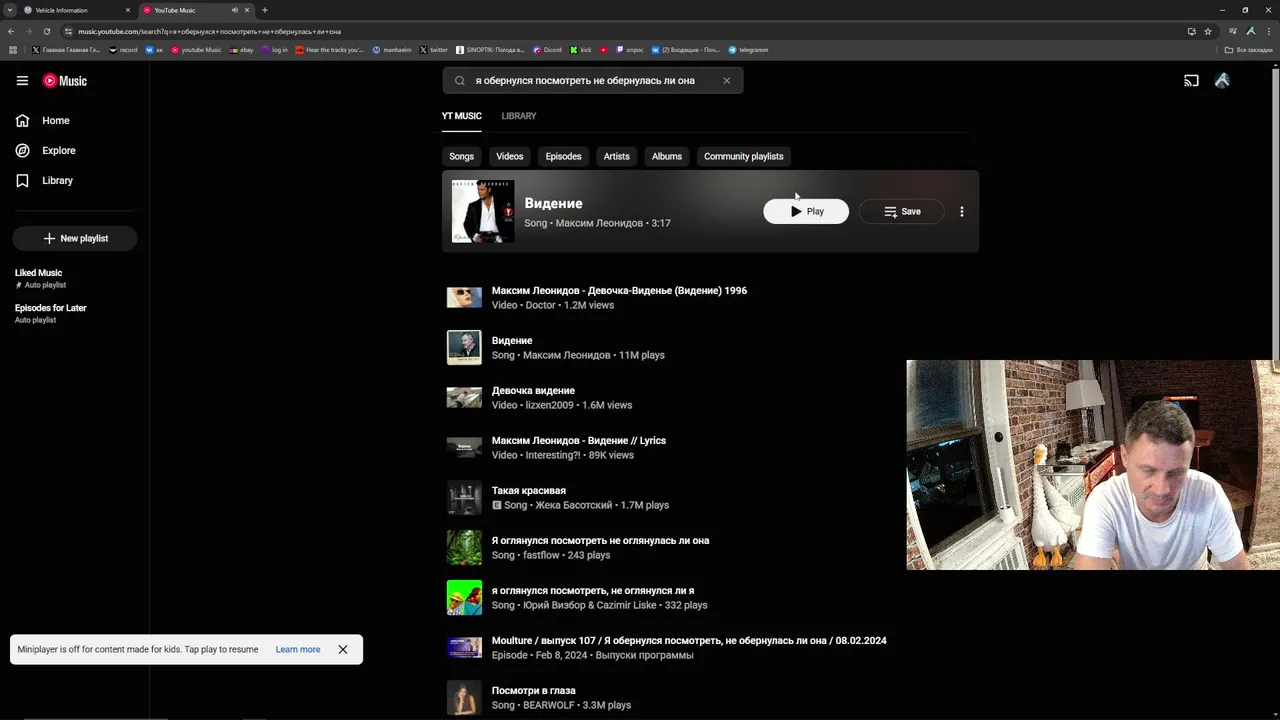Screen dimensions: 1280x720
Task: Open Moulture выпуск 107 episode
Action: 689,641
